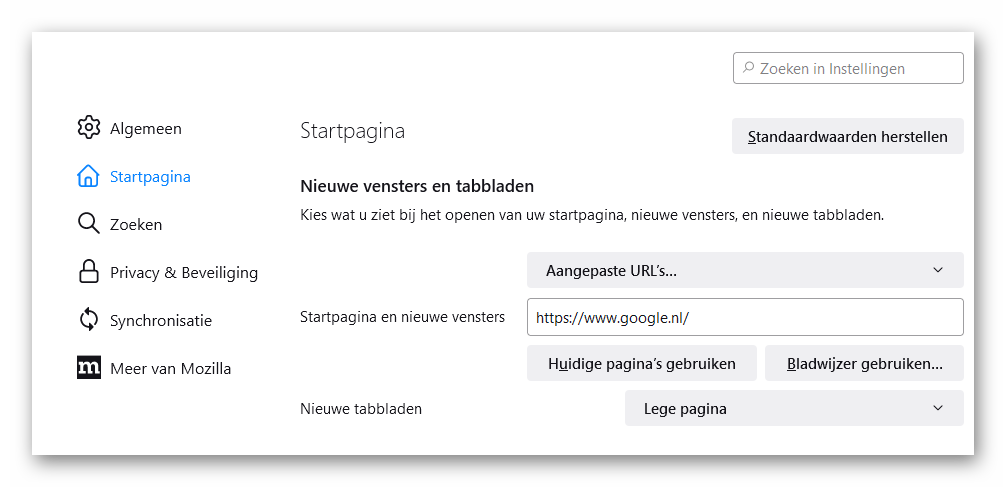This screenshot has height=487, width=1006.
Task: Click the homepage URL field with google.nl
Action: tap(744, 317)
